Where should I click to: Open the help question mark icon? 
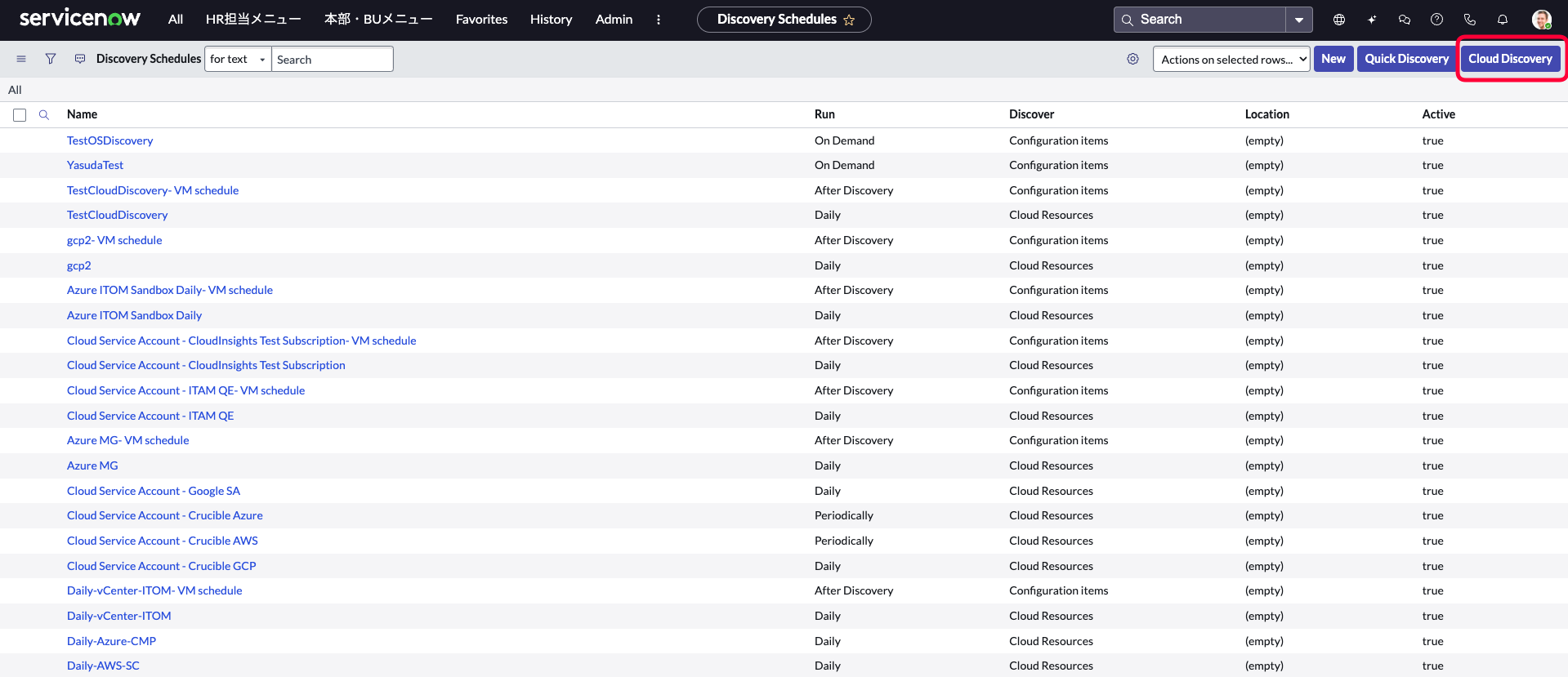1436,20
